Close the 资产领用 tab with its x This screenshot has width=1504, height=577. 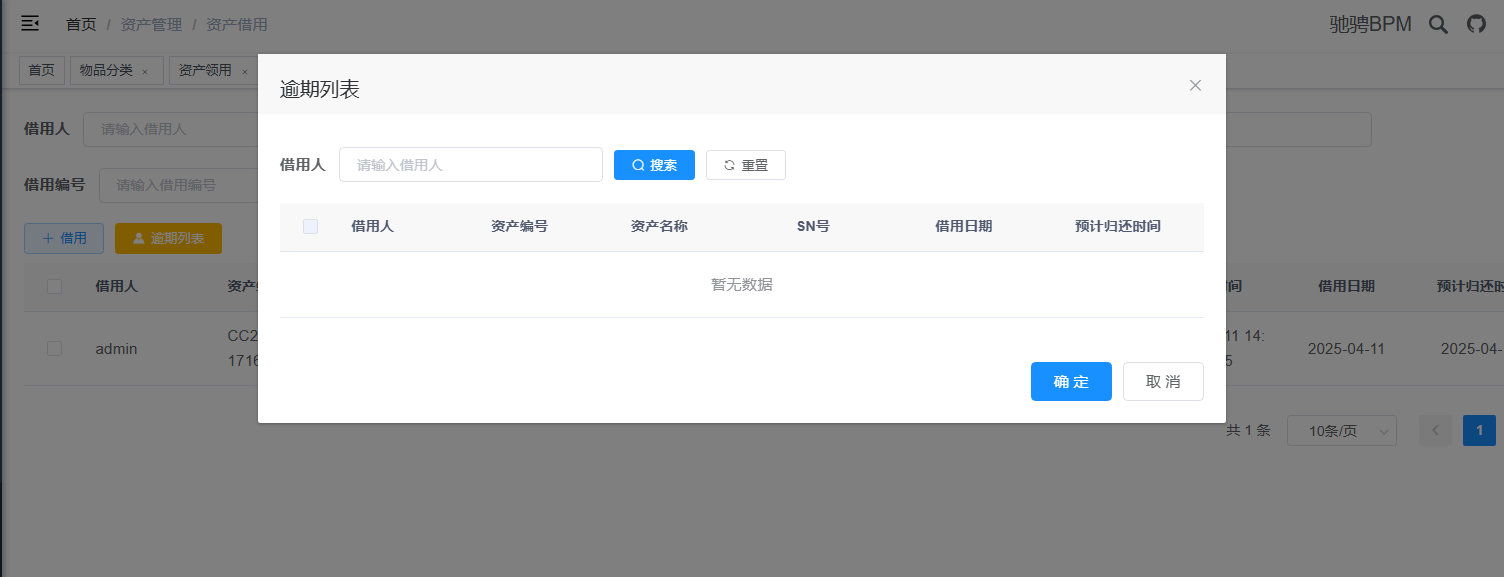point(244,71)
